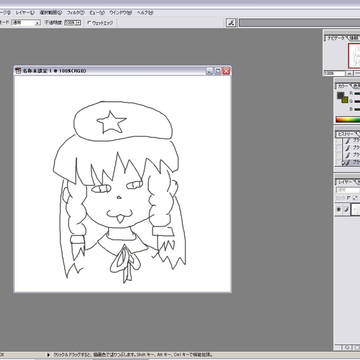This screenshot has width=360, height=360.
Task: Adjust the R color slider
Action: tap(357, 94)
